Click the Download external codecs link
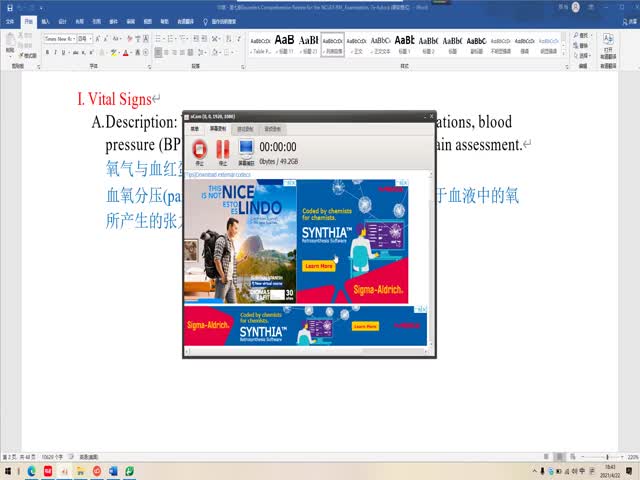This screenshot has width=640, height=480. pos(218,174)
